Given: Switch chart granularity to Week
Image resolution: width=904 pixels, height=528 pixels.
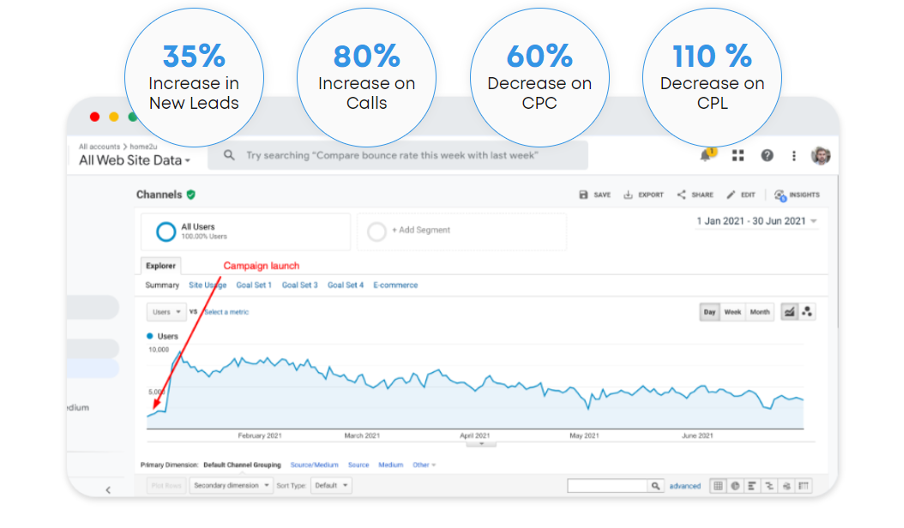Looking at the screenshot, I should 733,312.
